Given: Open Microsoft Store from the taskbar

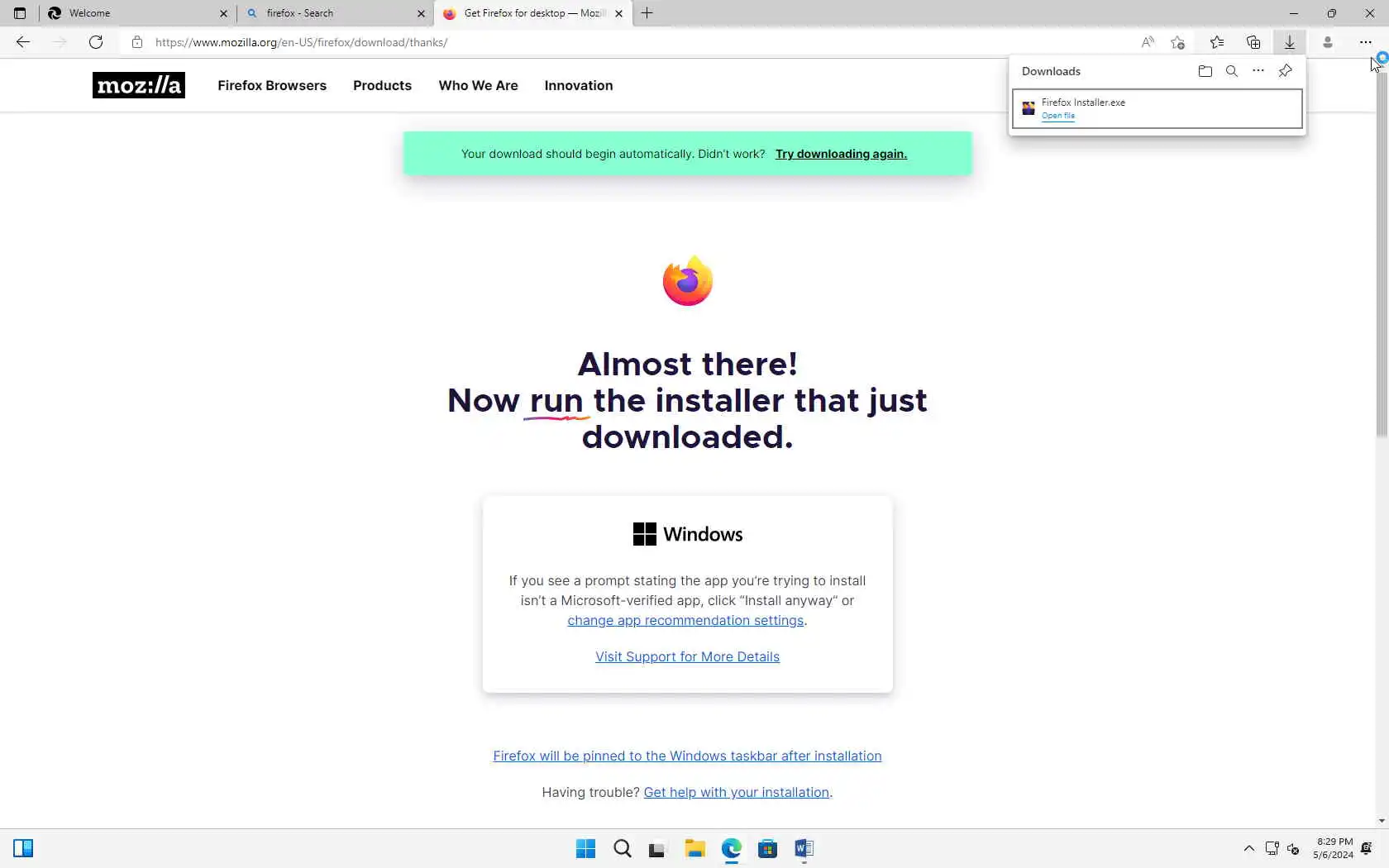Looking at the screenshot, I should [x=768, y=848].
